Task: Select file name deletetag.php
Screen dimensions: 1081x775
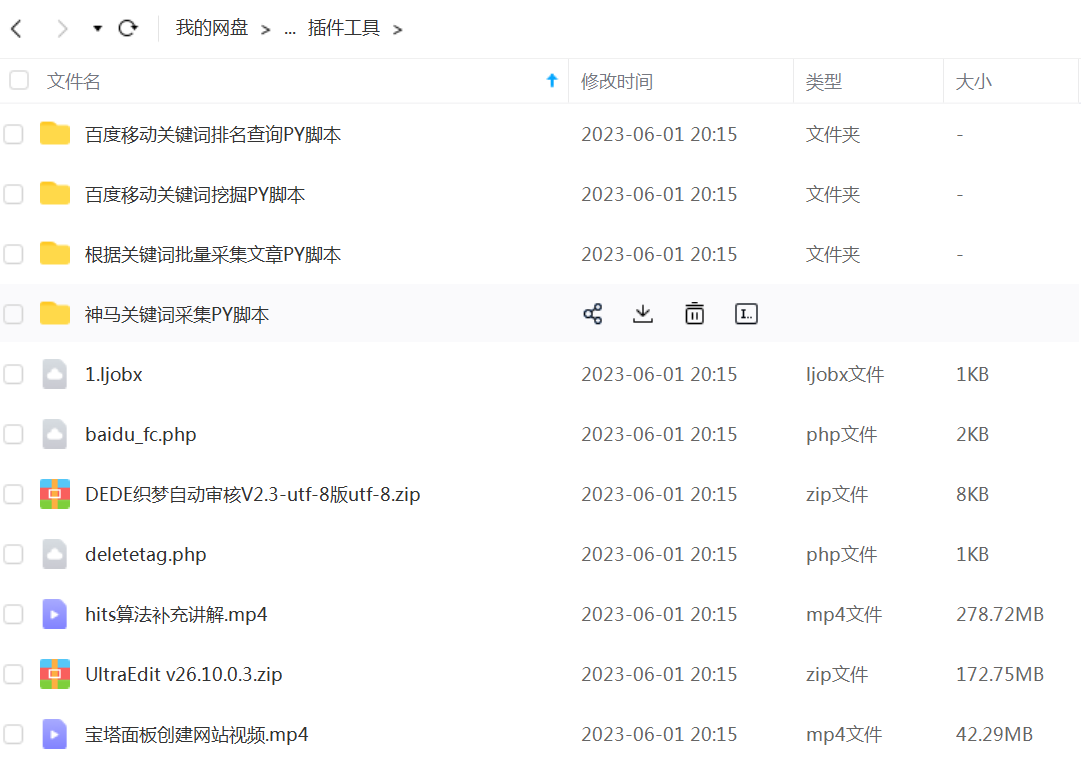Action: [x=145, y=555]
